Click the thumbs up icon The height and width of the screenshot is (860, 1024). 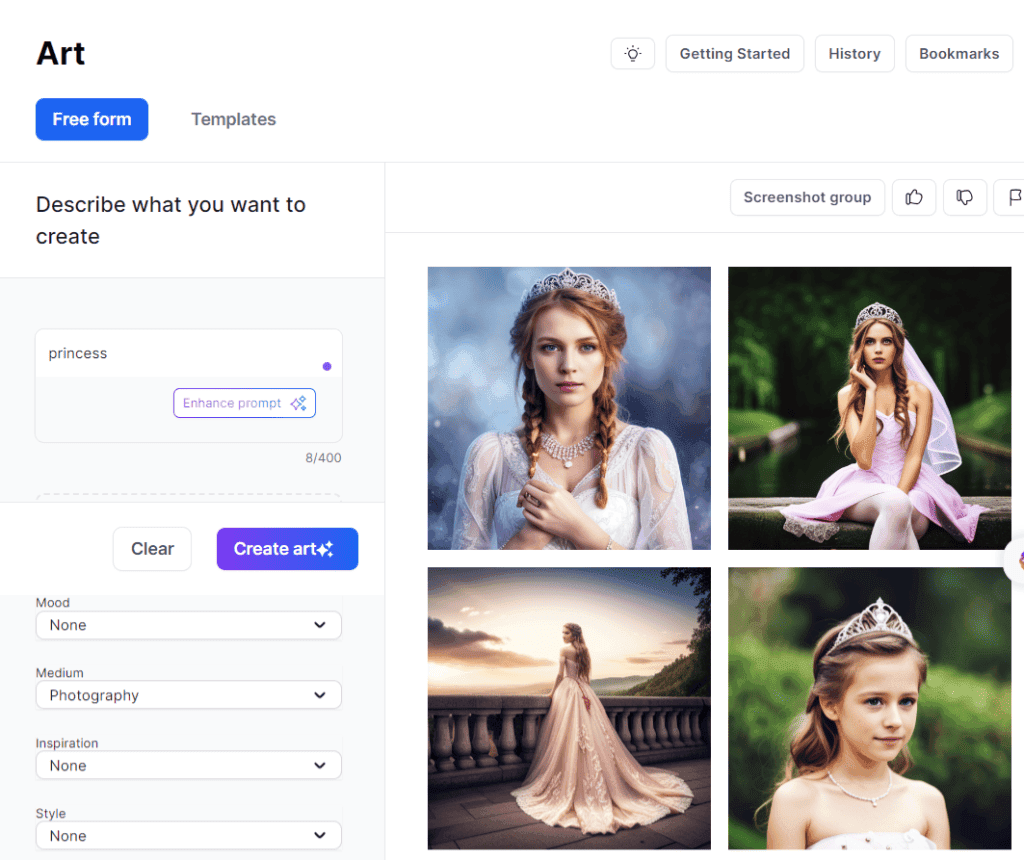pos(914,198)
